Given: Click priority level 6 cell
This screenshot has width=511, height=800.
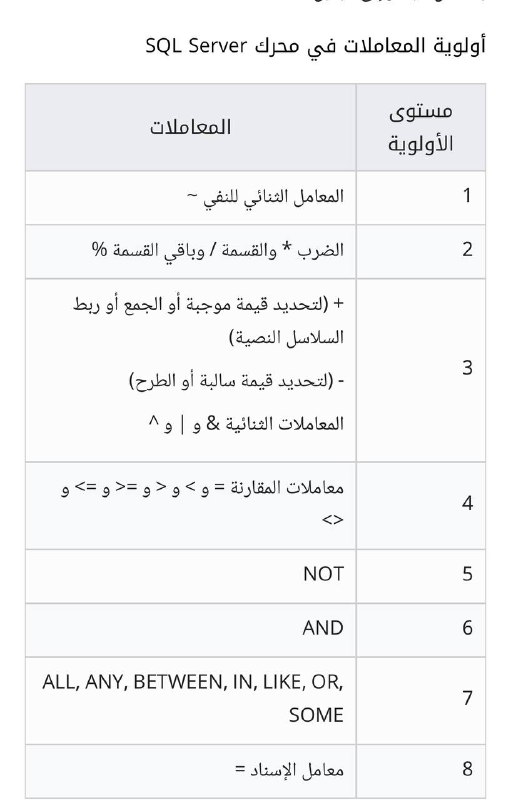Looking at the screenshot, I should tap(421, 630).
